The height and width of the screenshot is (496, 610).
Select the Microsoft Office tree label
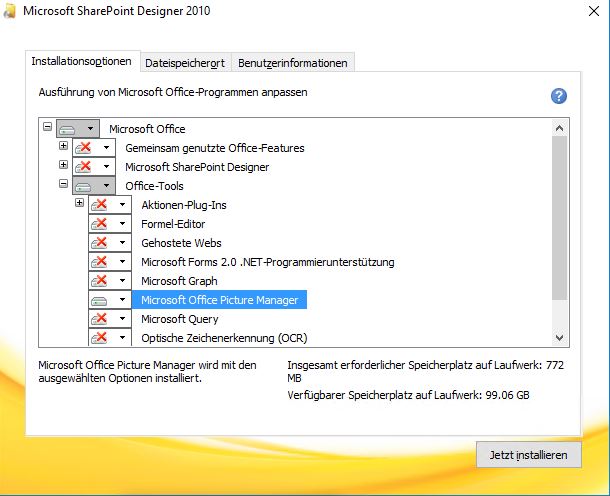click(x=147, y=129)
